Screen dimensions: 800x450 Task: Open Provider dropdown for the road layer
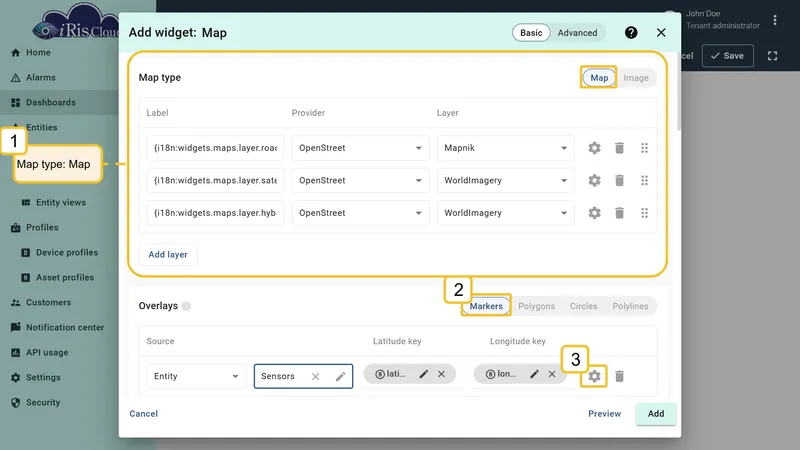coord(360,148)
